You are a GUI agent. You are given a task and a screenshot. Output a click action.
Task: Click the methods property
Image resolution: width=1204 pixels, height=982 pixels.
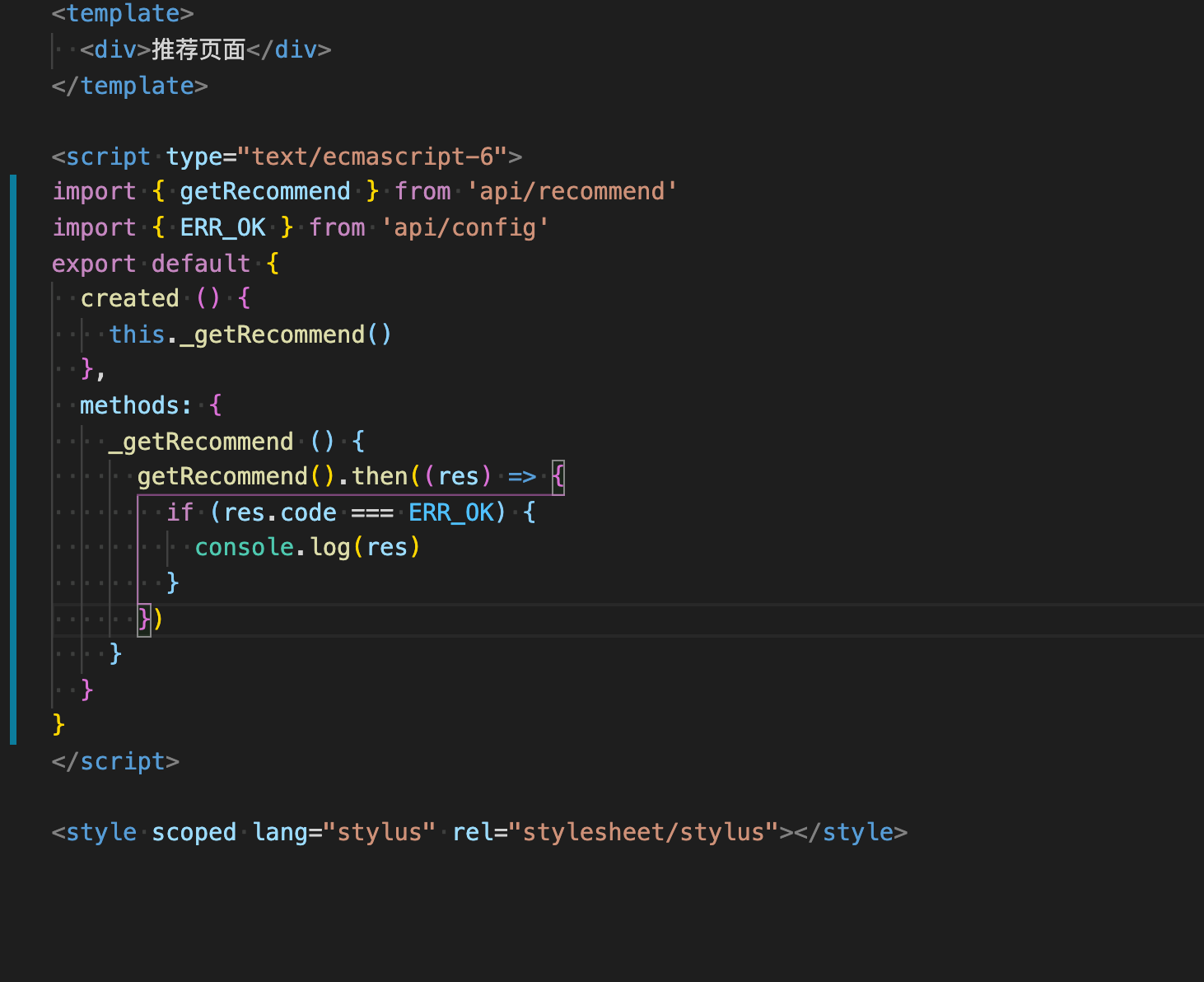coord(130,405)
